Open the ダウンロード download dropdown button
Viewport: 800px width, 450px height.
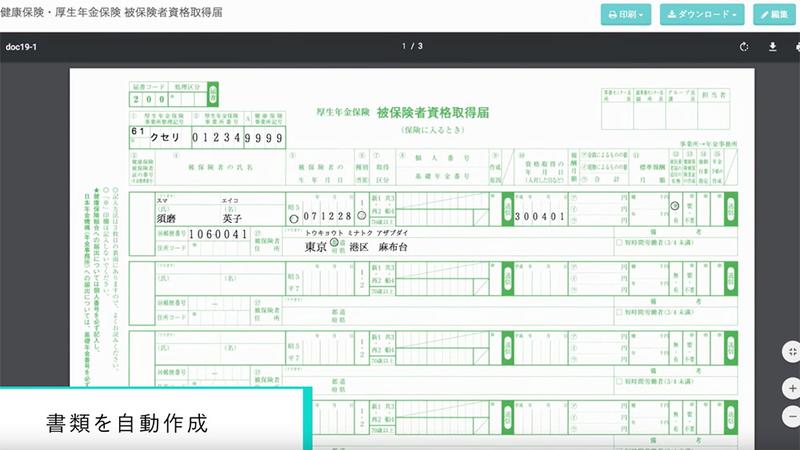(702, 14)
